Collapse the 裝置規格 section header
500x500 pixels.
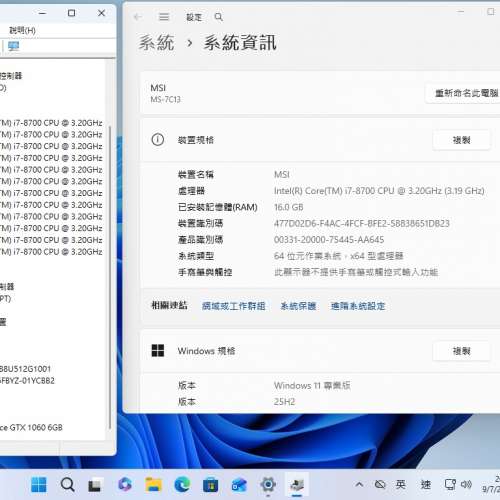tap(320, 140)
